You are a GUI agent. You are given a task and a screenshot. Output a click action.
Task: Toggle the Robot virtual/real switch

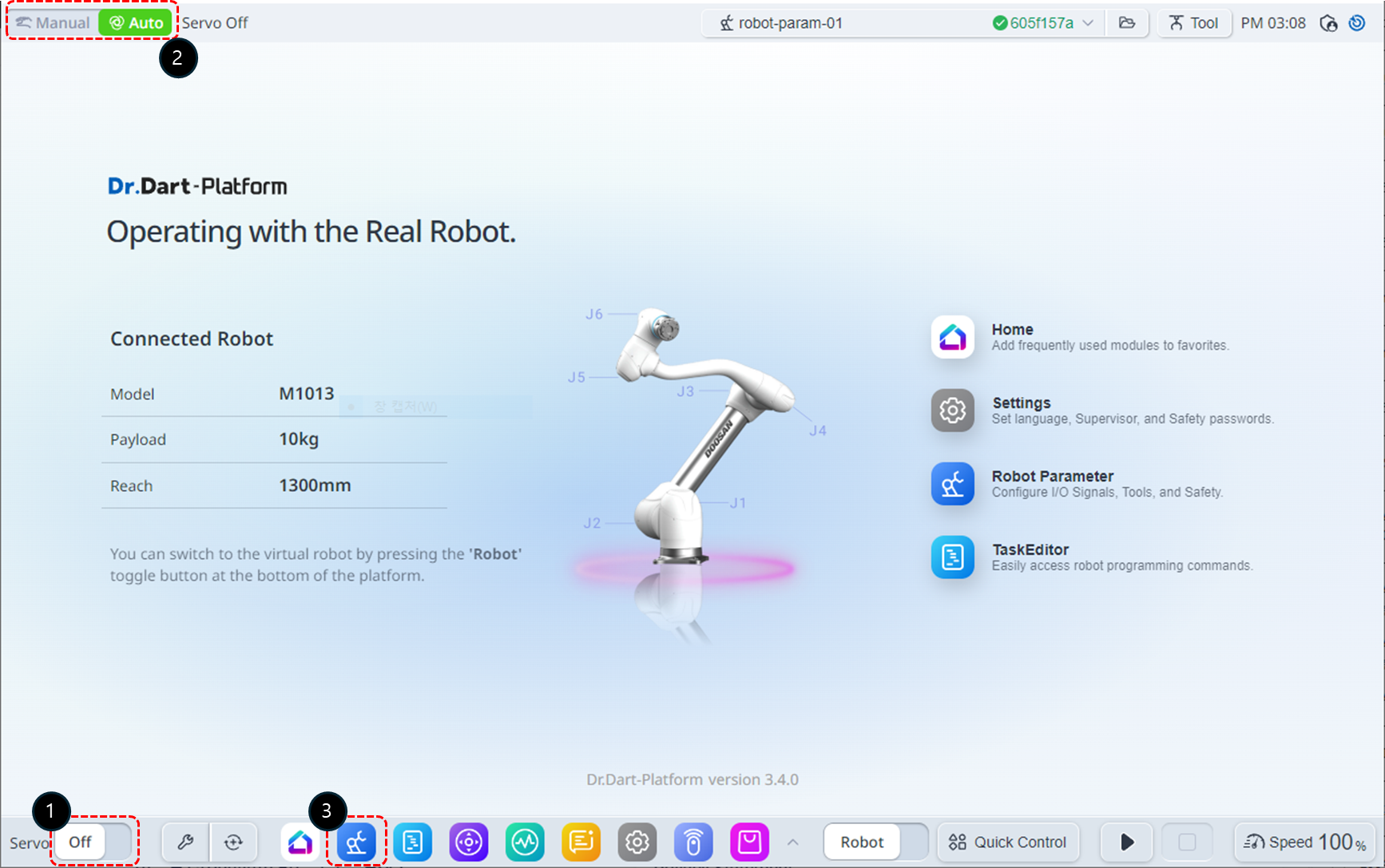pos(876,842)
